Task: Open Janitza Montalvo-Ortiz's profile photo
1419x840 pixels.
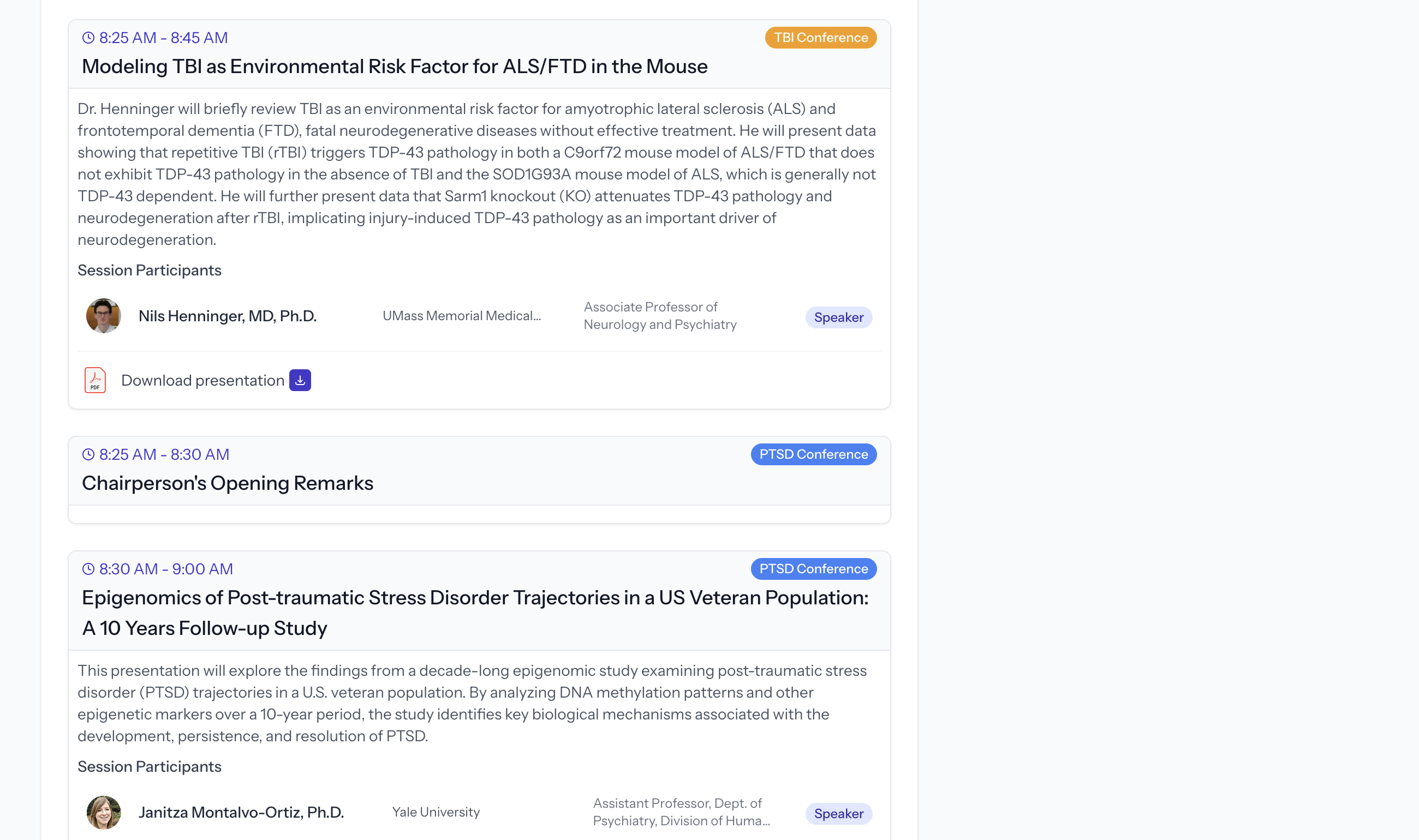Action: (104, 812)
